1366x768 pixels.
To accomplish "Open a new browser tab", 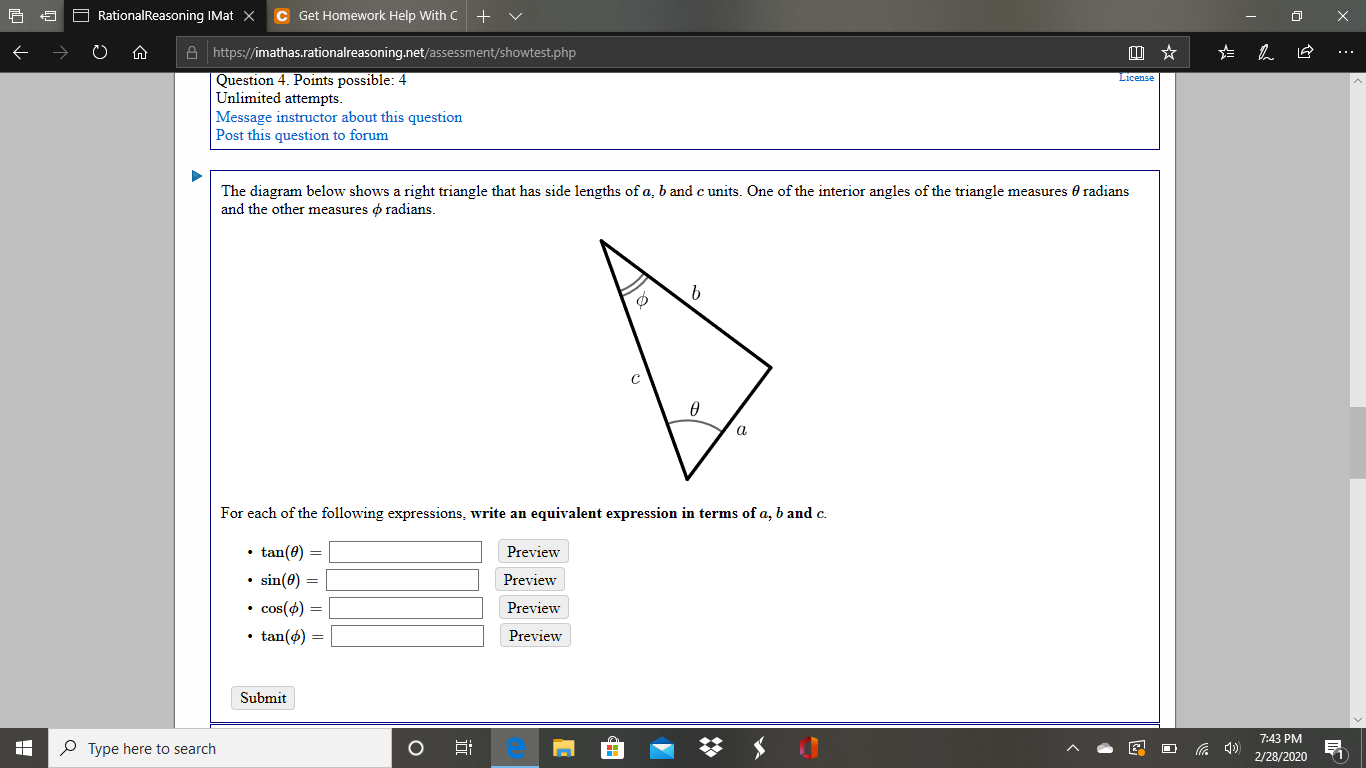I will 483,16.
